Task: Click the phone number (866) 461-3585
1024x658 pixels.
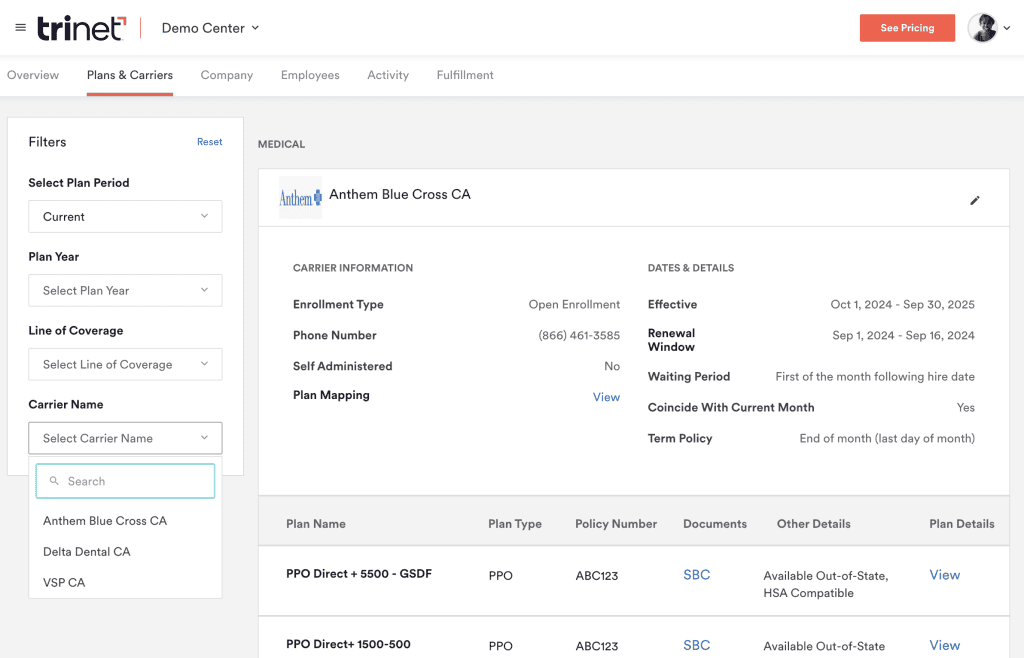Action: (x=579, y=336)
